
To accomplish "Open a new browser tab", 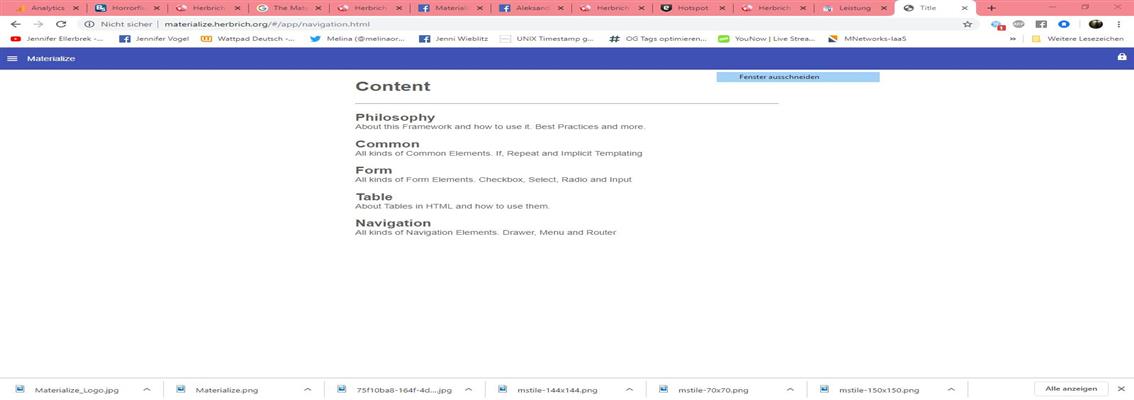I will (991, 8).
